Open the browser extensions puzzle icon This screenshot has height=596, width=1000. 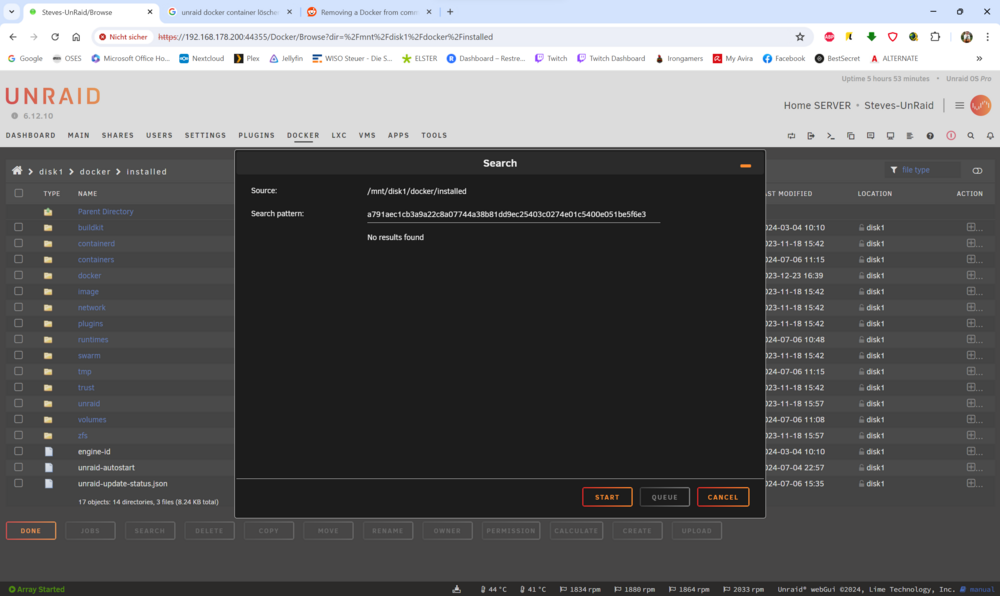[935, 37]
